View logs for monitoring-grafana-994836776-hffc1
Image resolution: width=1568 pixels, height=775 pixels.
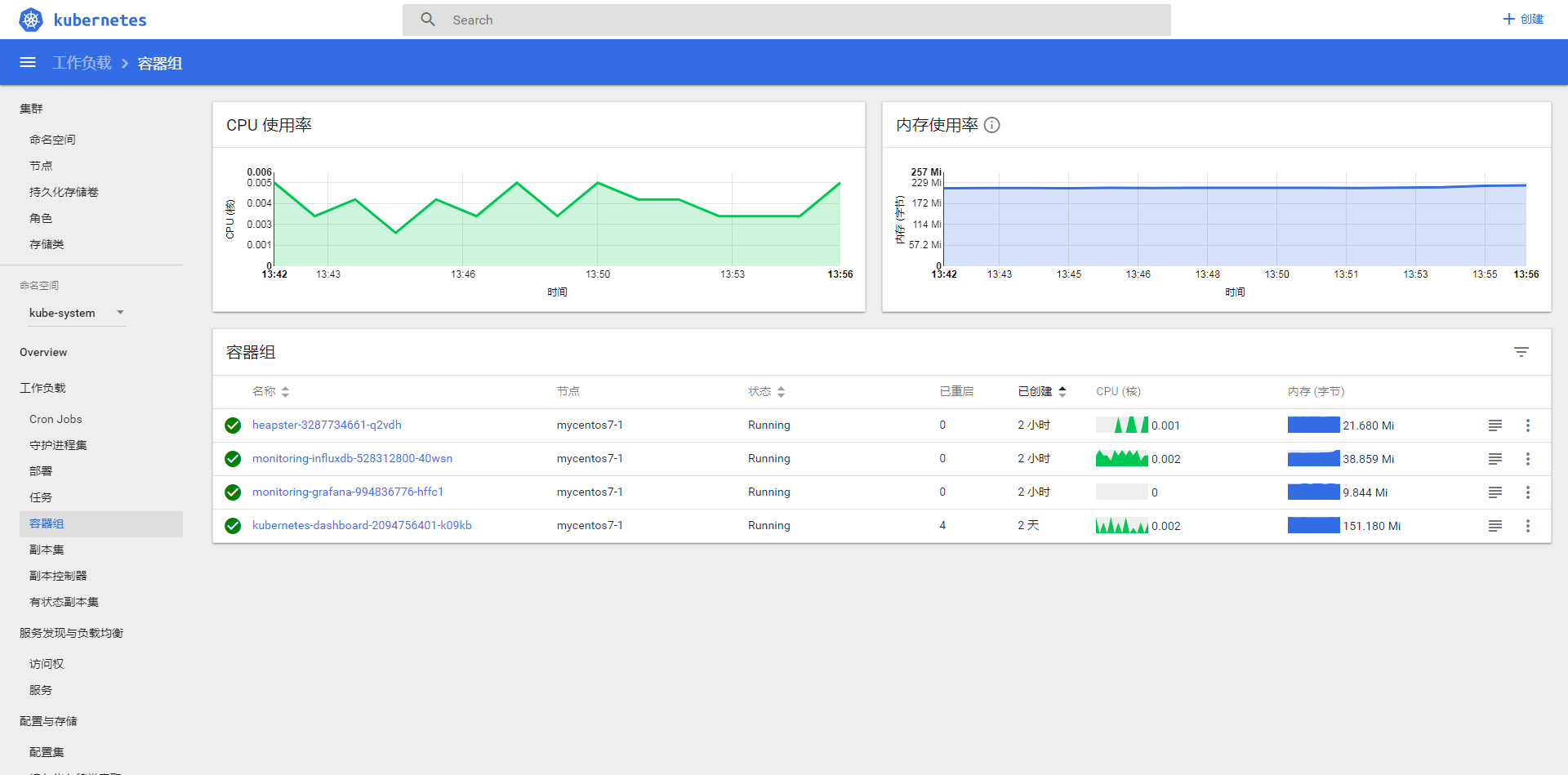point(1495,492)
